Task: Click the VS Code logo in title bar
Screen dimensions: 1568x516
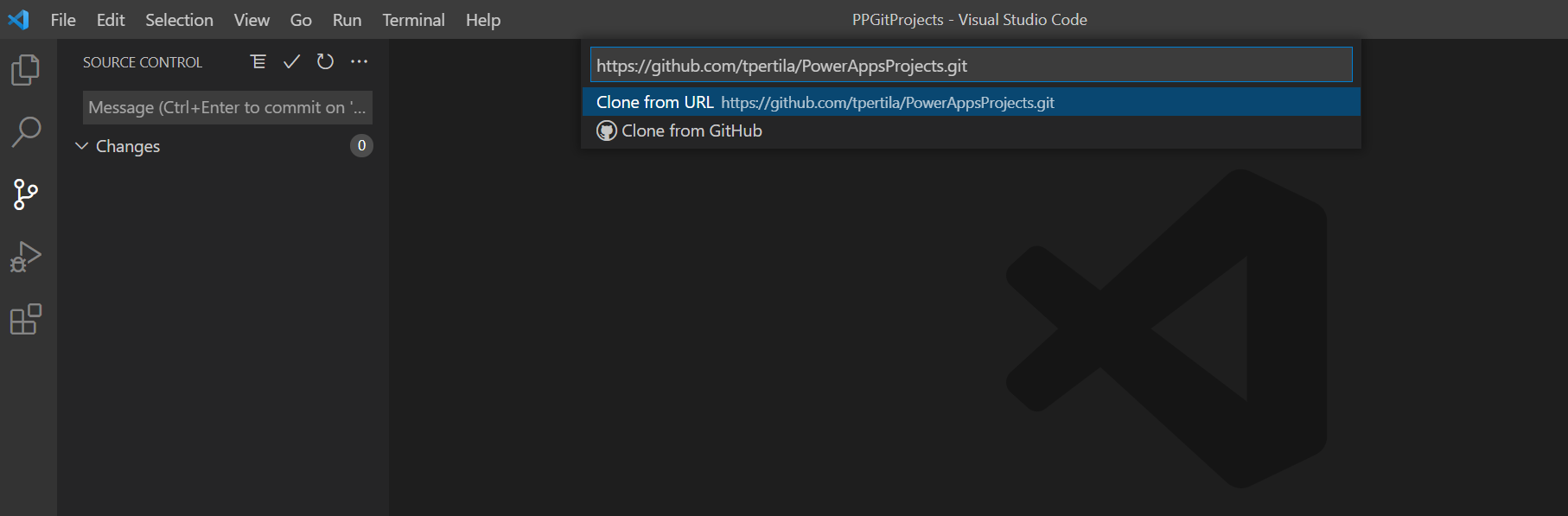Action: tap(18, 20)
